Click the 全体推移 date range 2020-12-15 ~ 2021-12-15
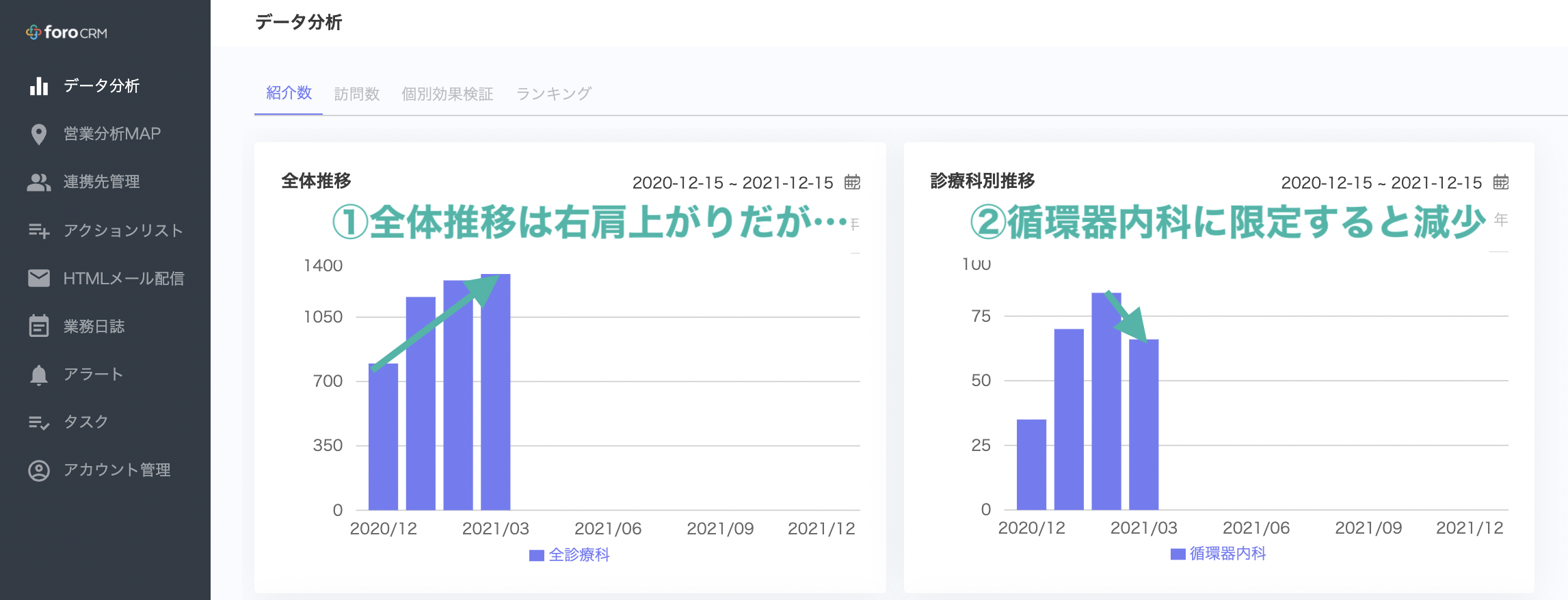 click(732, 182)
